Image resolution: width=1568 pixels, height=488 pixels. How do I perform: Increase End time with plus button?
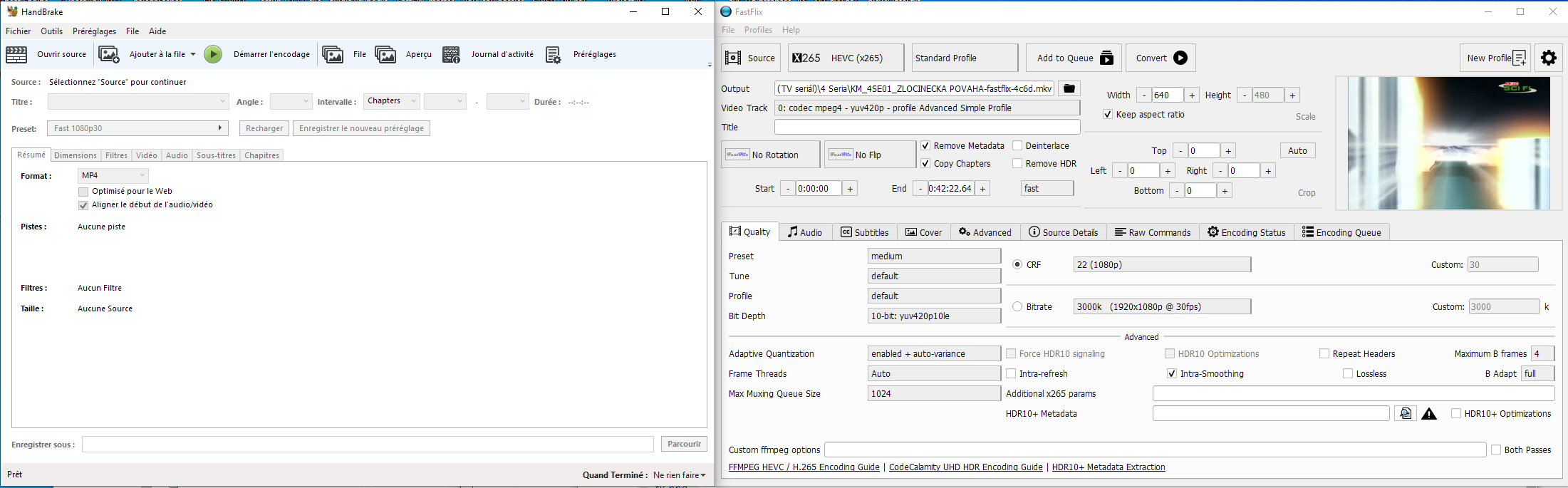[x=982, y=188]
